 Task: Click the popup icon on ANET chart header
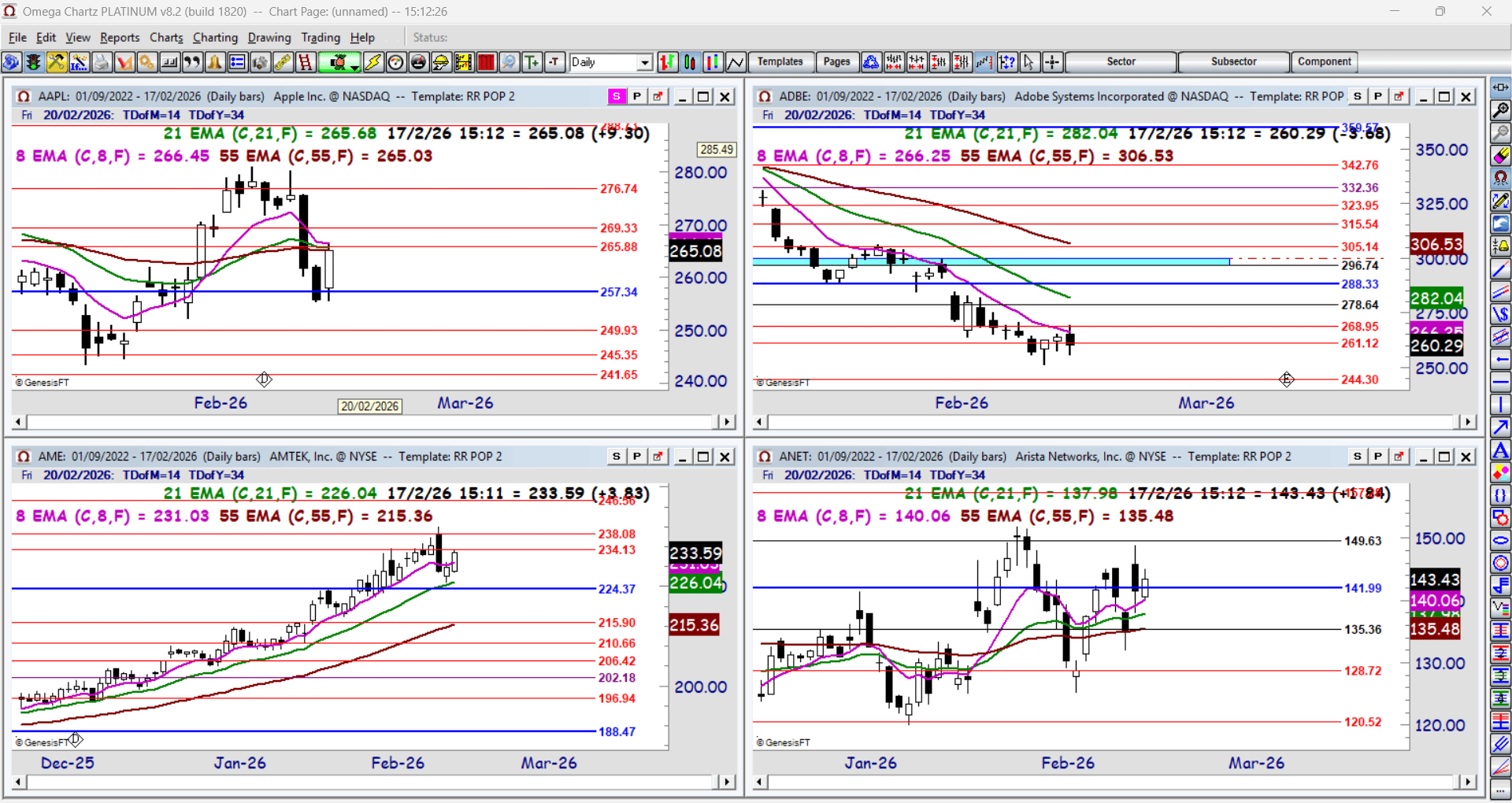click(1399, 457)
